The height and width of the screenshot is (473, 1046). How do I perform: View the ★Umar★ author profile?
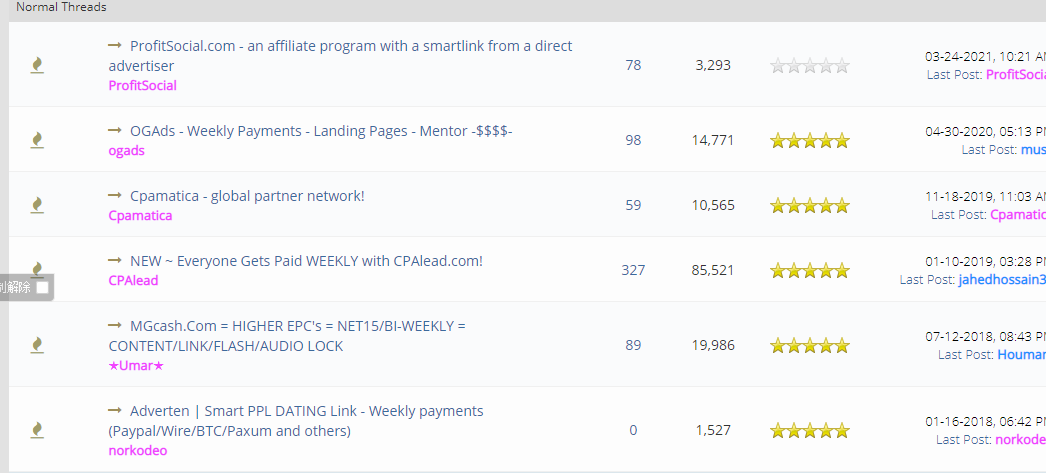(x=136, y=366)
